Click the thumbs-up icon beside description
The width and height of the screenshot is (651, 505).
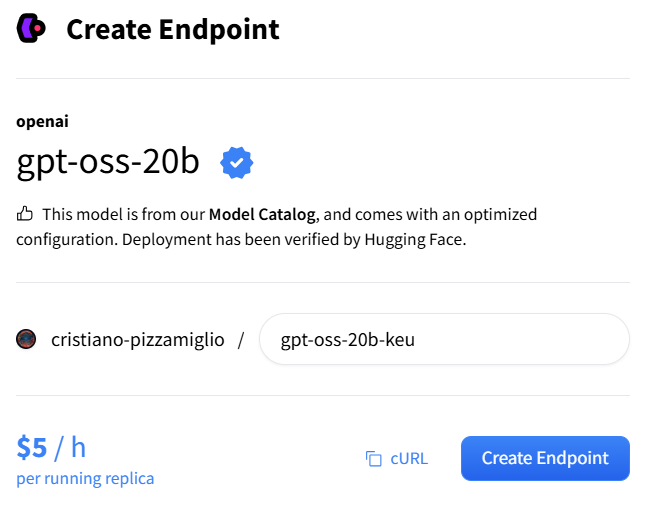coord(24,214)
